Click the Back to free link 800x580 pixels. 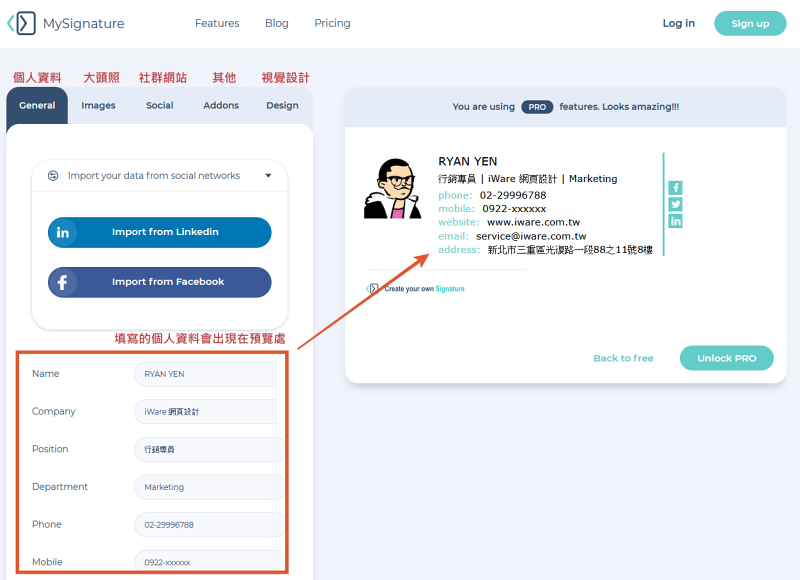623,359
